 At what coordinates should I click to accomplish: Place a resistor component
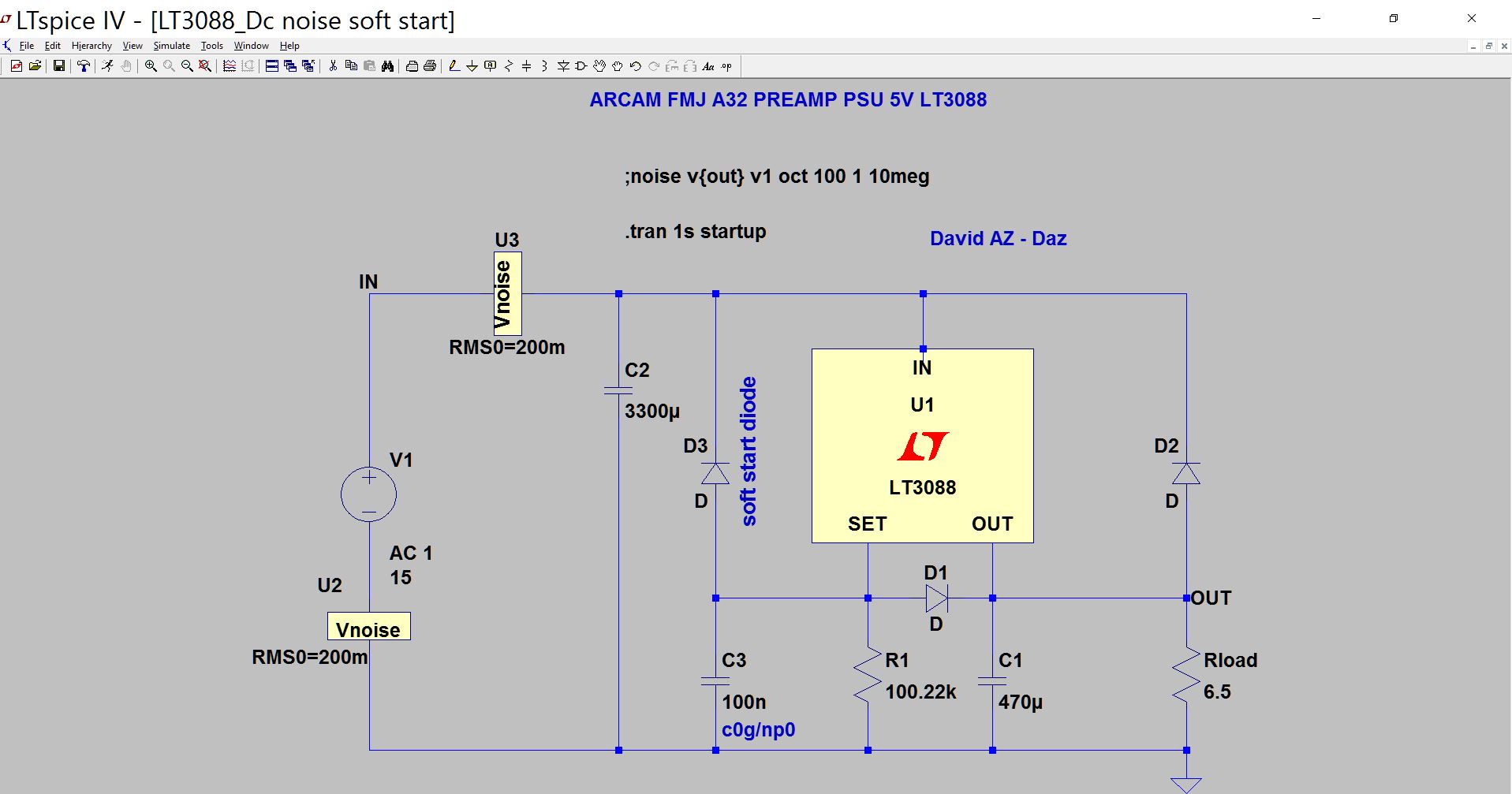tap(508, 66)
